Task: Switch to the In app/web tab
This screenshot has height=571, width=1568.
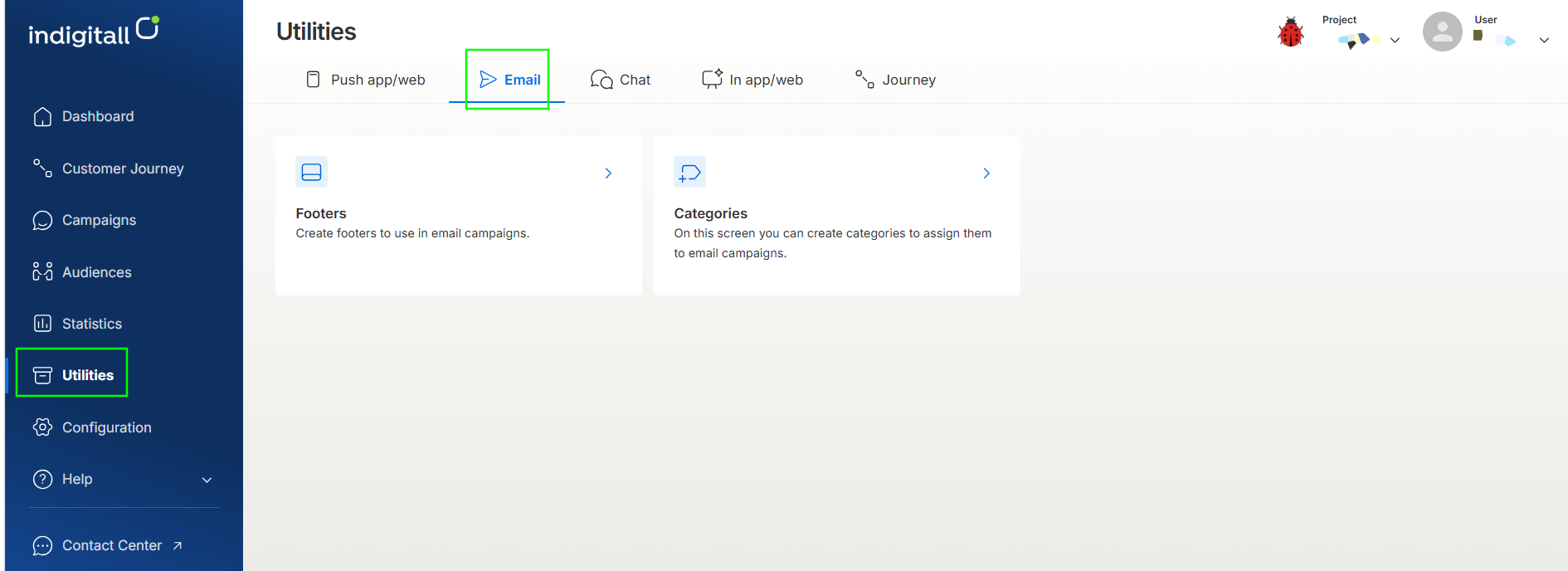Action: click(752, 80)
